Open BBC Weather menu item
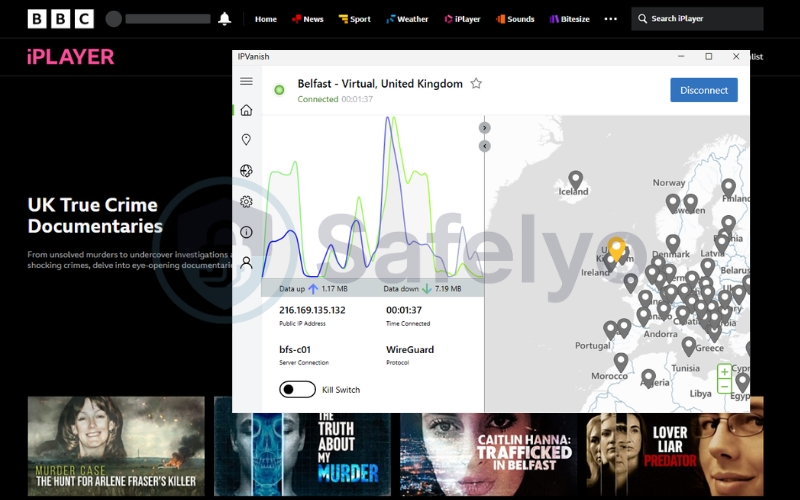 coord(407,19)
